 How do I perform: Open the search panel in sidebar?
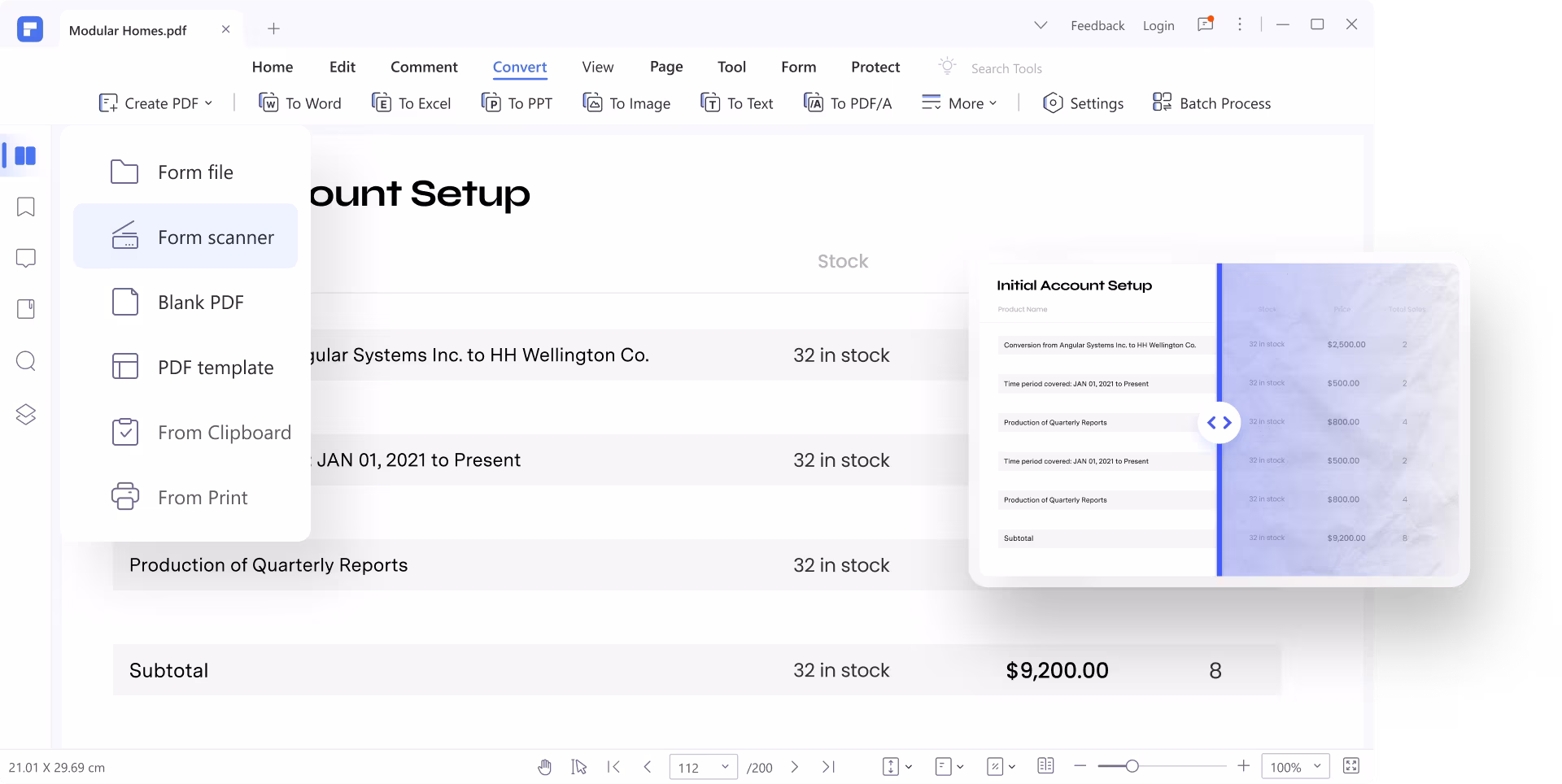pyautogui.click(x=26, y=361)
